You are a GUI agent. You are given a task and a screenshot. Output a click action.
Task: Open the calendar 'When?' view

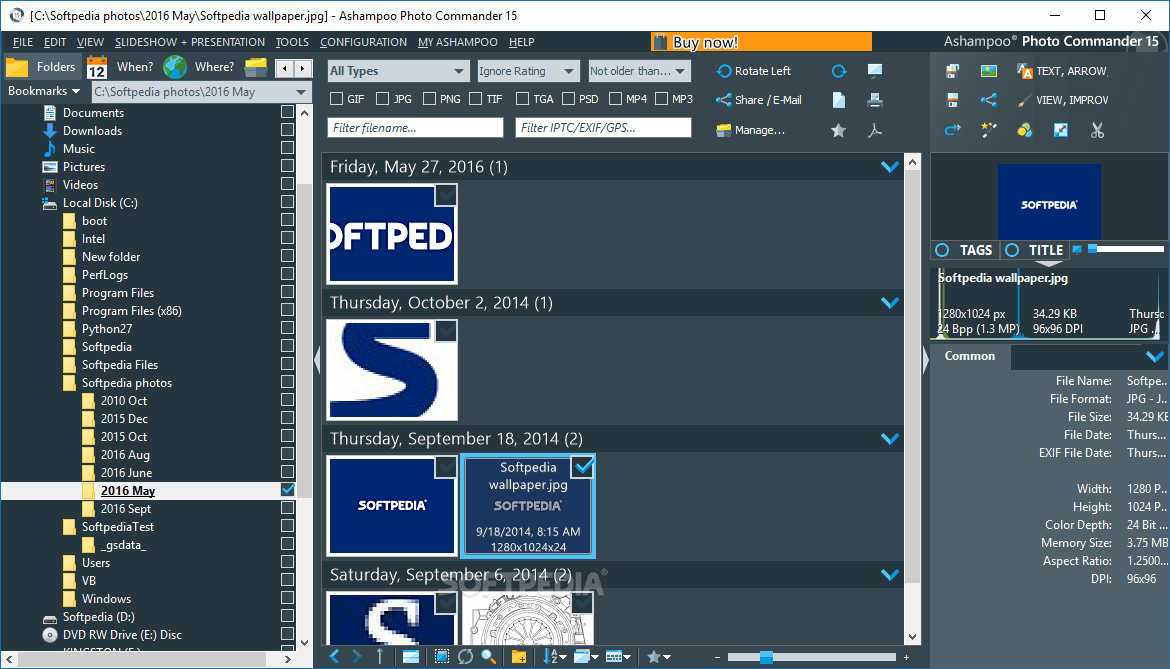pyautogui.click(x=120, y=67)
